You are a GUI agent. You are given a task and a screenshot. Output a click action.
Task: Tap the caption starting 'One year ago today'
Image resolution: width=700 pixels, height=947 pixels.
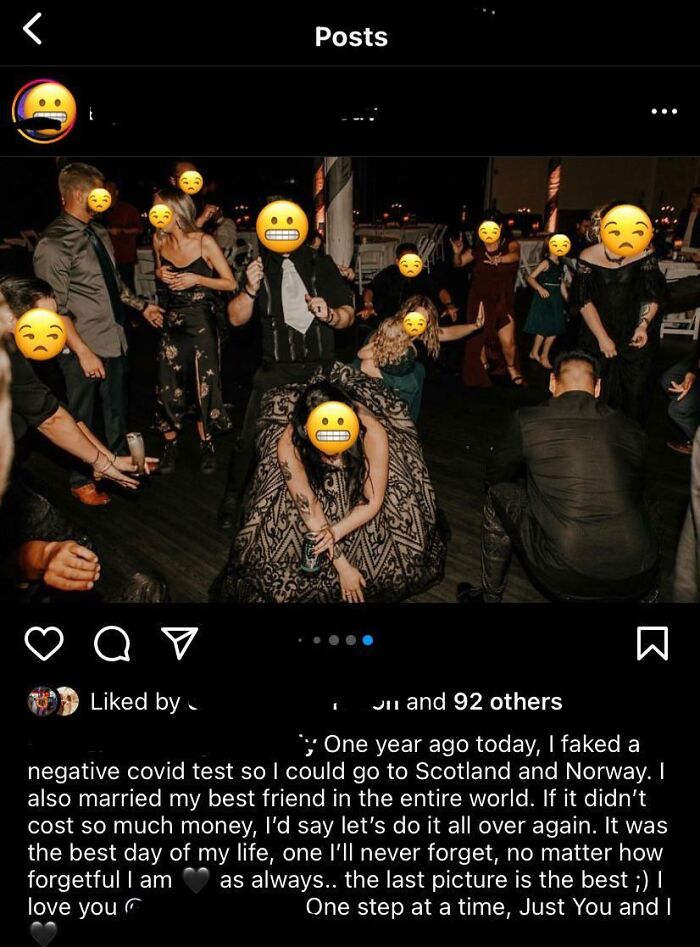[x=347, y=825]
